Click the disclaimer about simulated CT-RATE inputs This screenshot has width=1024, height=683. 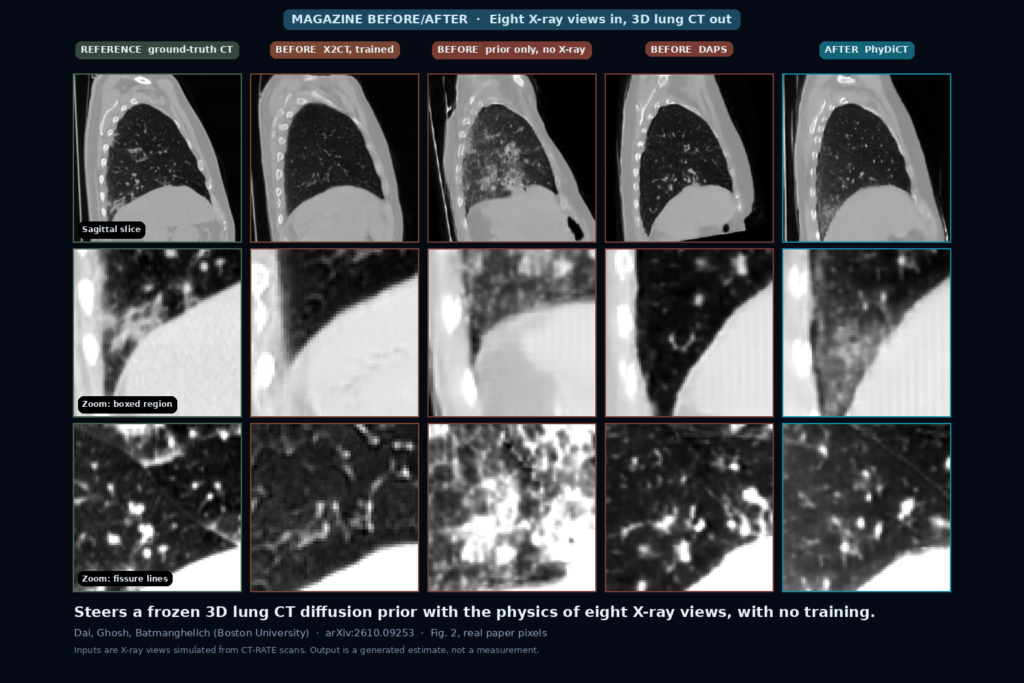pos(306,650)
